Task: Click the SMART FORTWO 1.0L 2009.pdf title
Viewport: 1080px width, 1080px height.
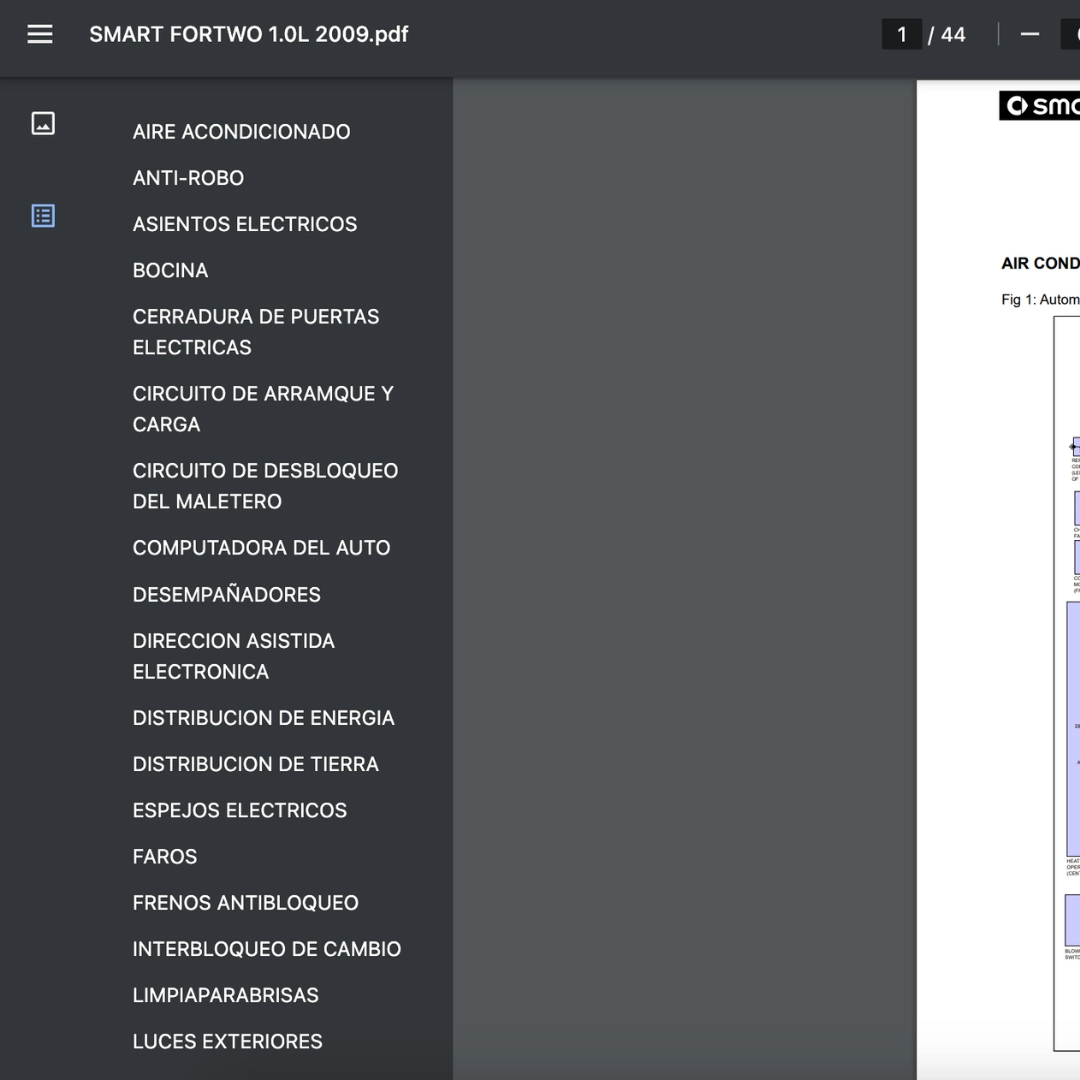Action: click(249, 34)
